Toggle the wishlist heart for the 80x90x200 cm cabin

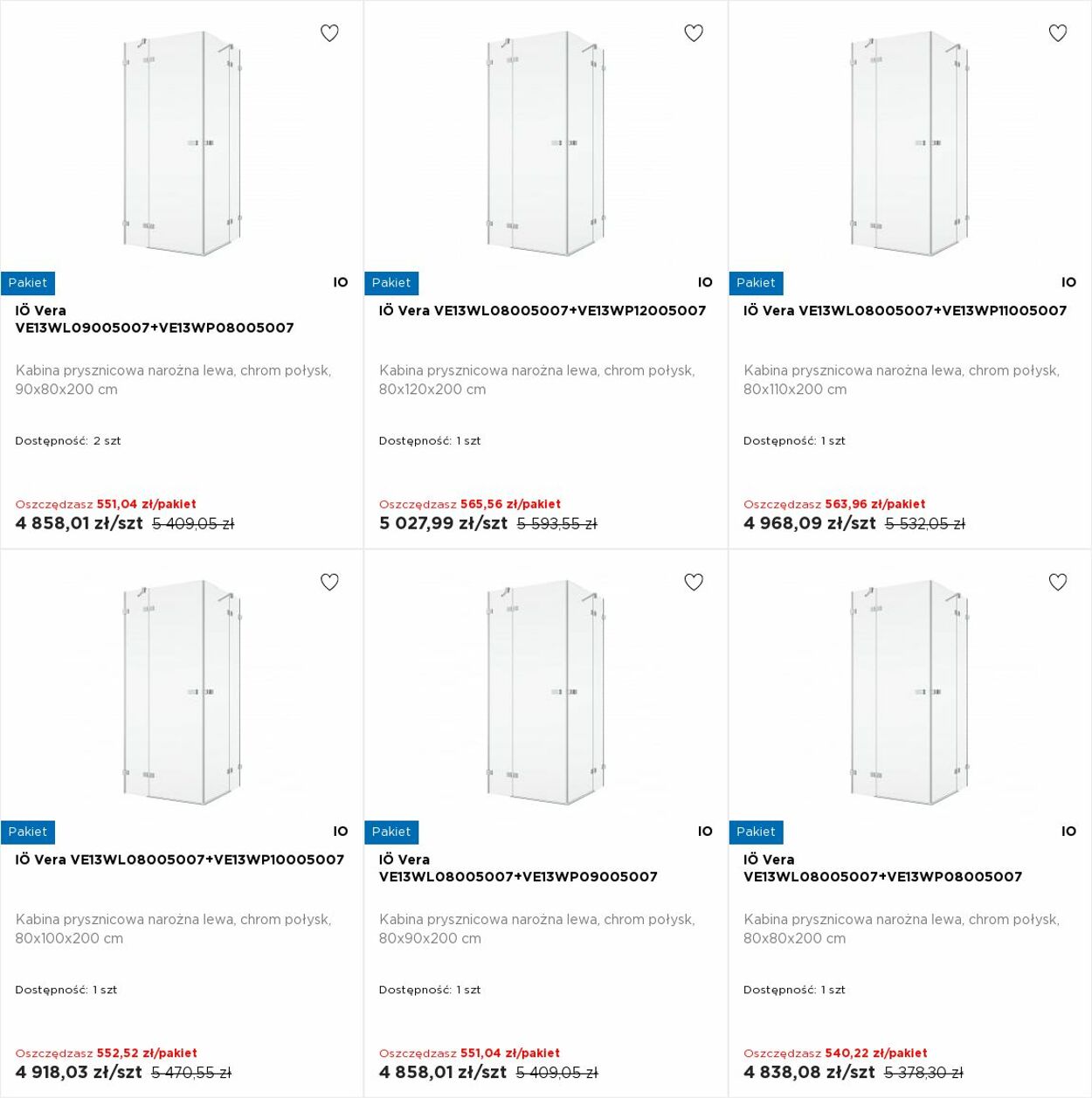694,582
